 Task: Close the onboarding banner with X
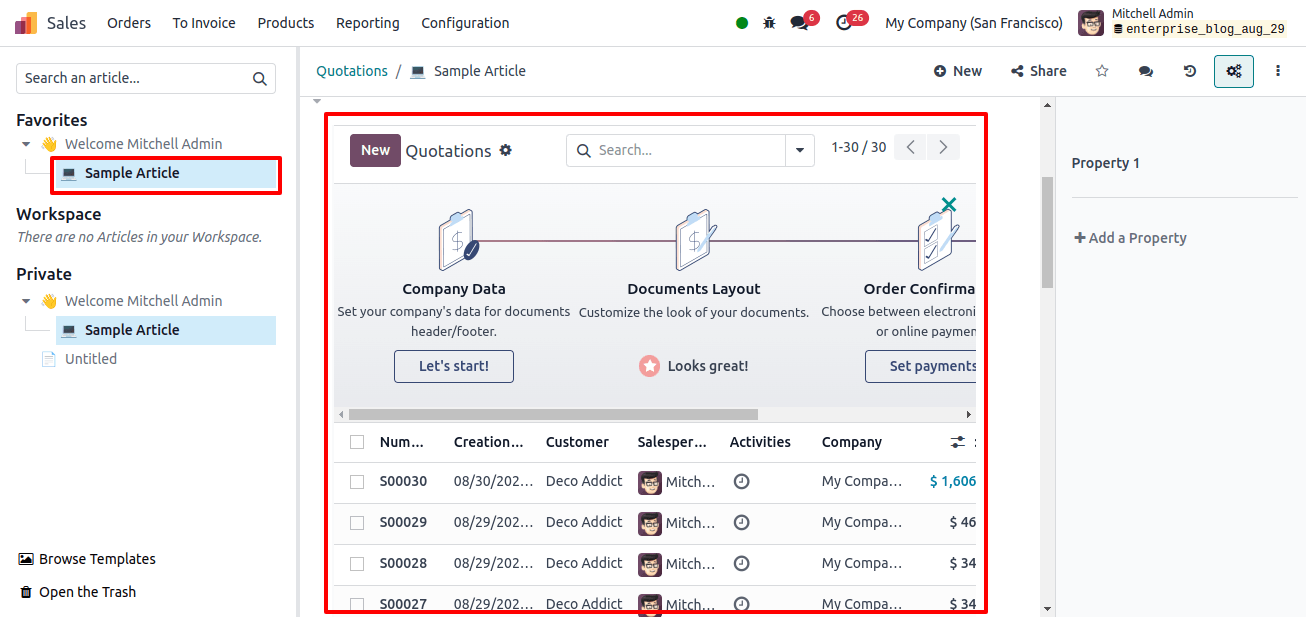coord(949,204)
